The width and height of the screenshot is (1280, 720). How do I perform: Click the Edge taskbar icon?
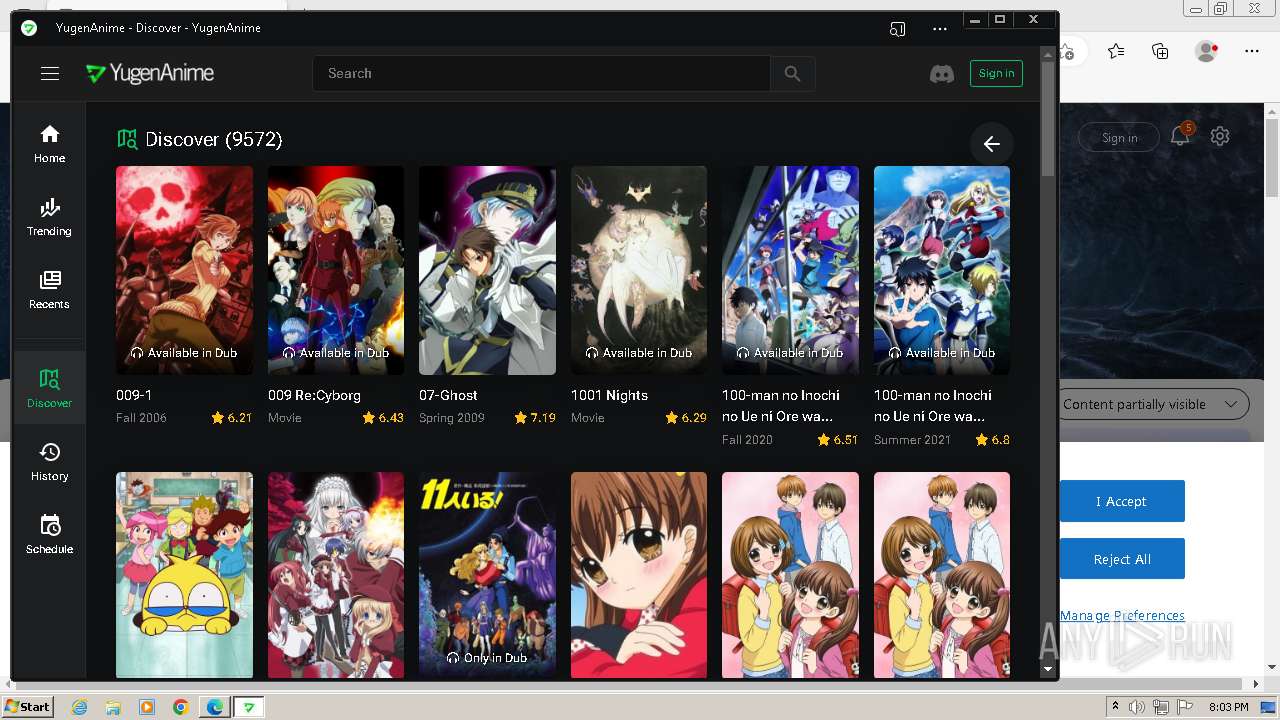[215, 707]
